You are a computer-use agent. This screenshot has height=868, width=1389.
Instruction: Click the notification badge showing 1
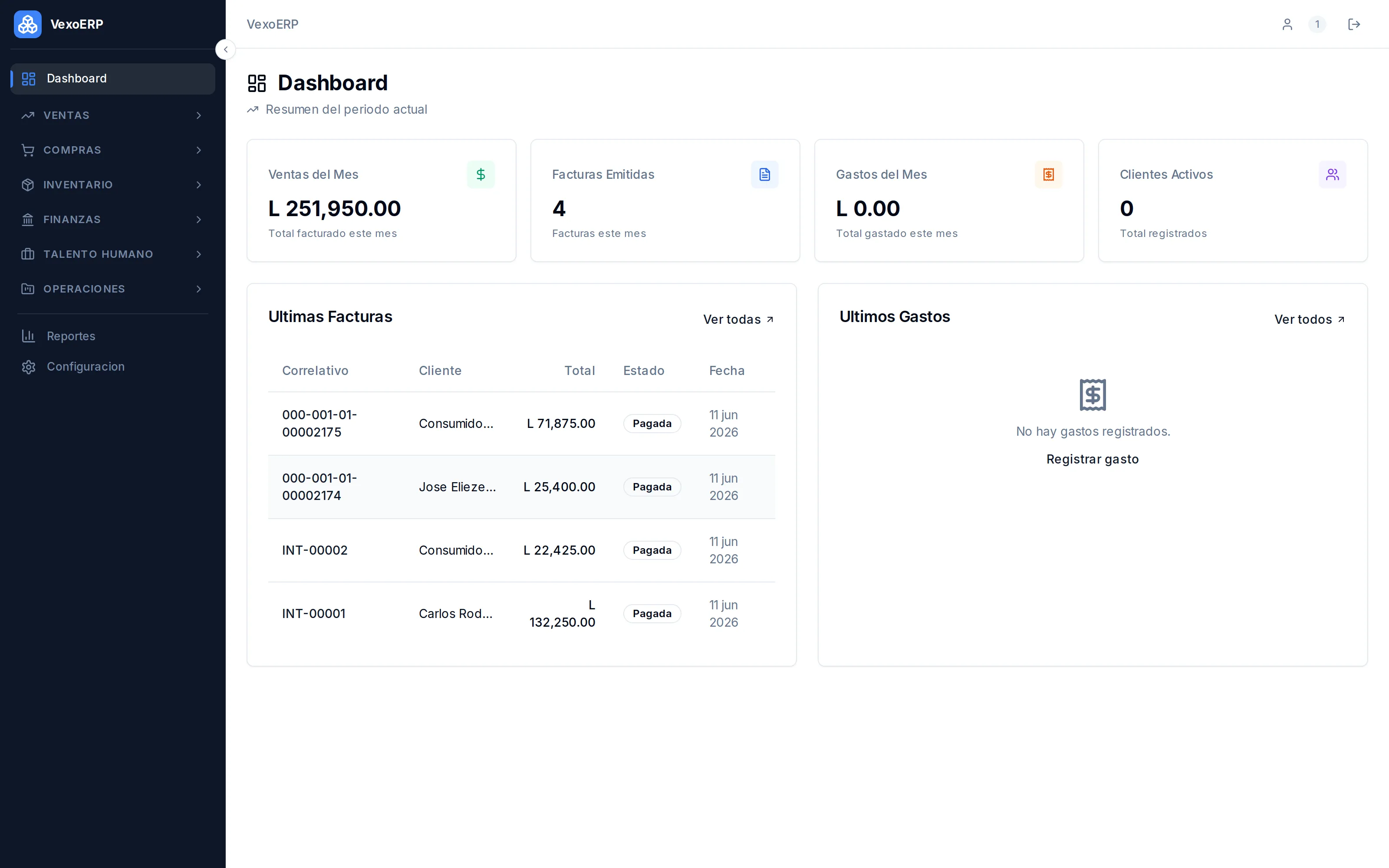point(1317,24)
